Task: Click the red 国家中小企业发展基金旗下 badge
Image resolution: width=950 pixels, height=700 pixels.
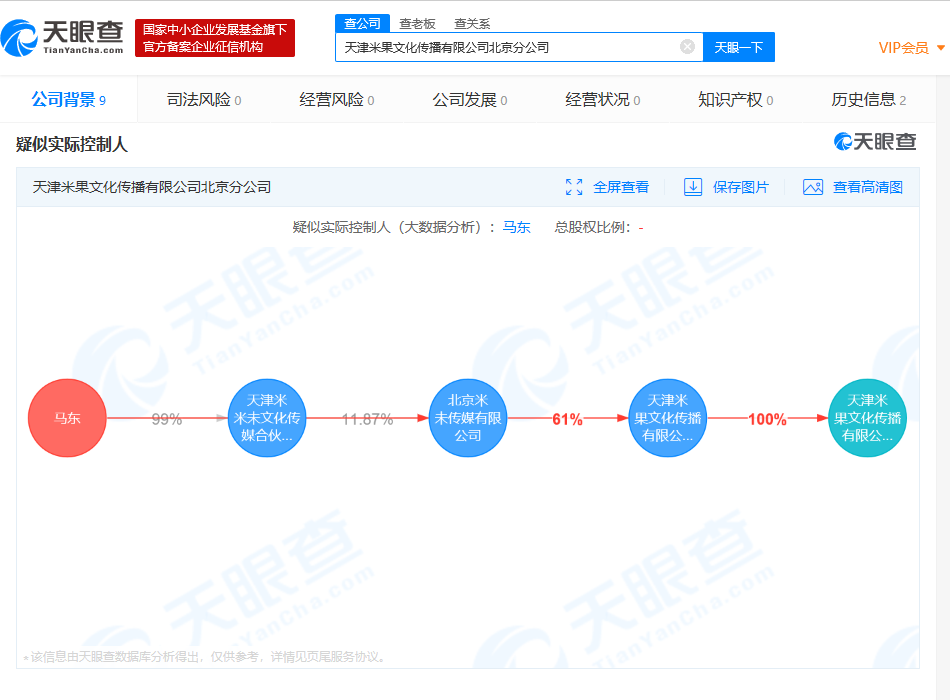Action: [x=214, y=38]
